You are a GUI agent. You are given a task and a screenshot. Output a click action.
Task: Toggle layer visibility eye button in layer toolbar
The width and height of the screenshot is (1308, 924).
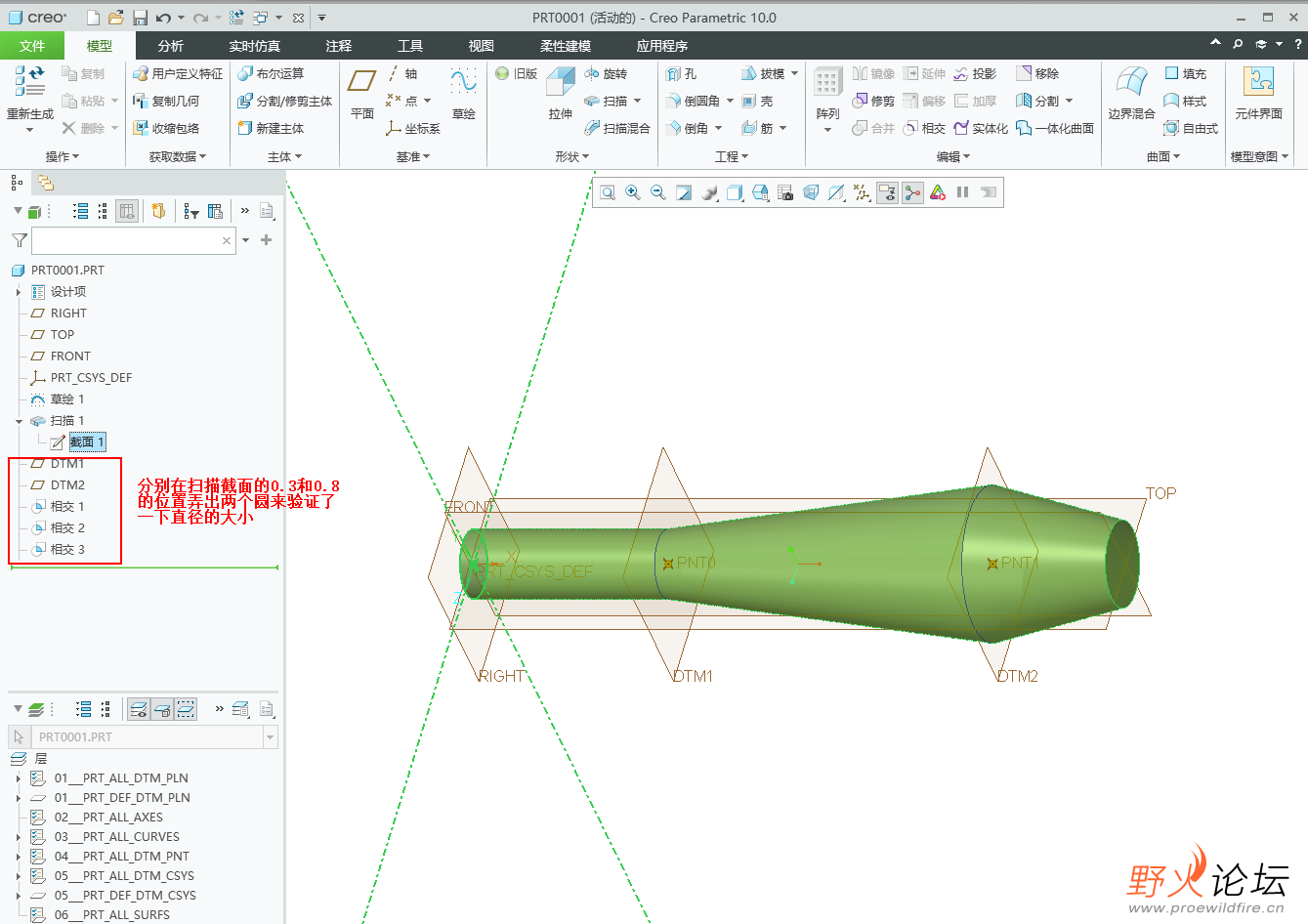tap(140, 709)
